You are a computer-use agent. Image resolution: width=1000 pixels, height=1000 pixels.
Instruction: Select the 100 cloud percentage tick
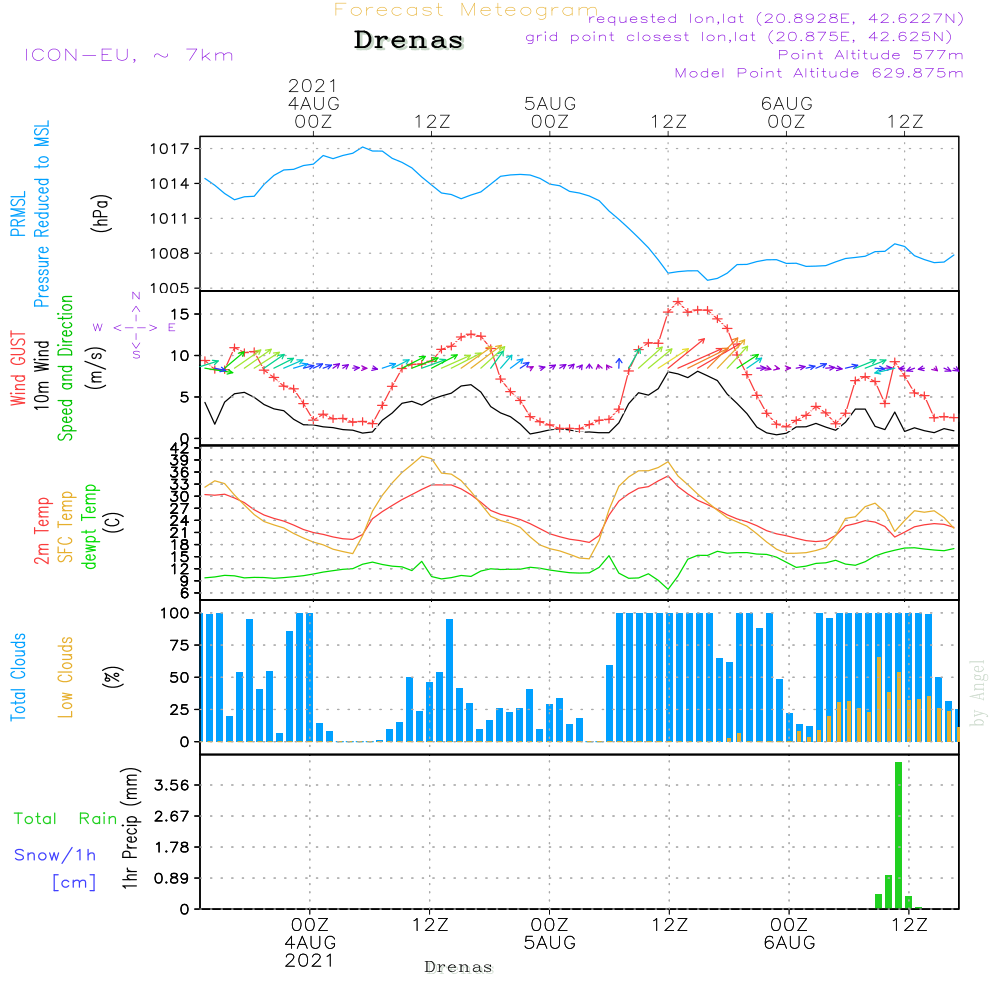175,614
